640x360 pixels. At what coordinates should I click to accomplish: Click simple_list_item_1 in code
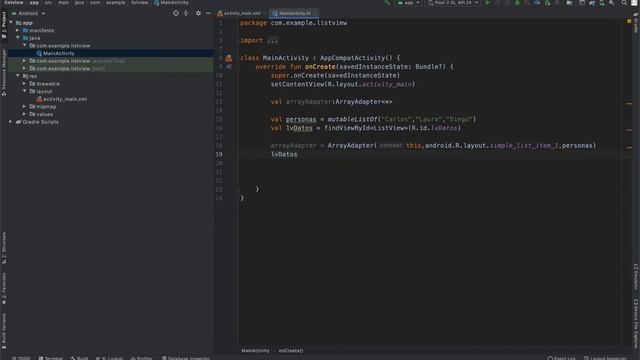tap(524, 145)
